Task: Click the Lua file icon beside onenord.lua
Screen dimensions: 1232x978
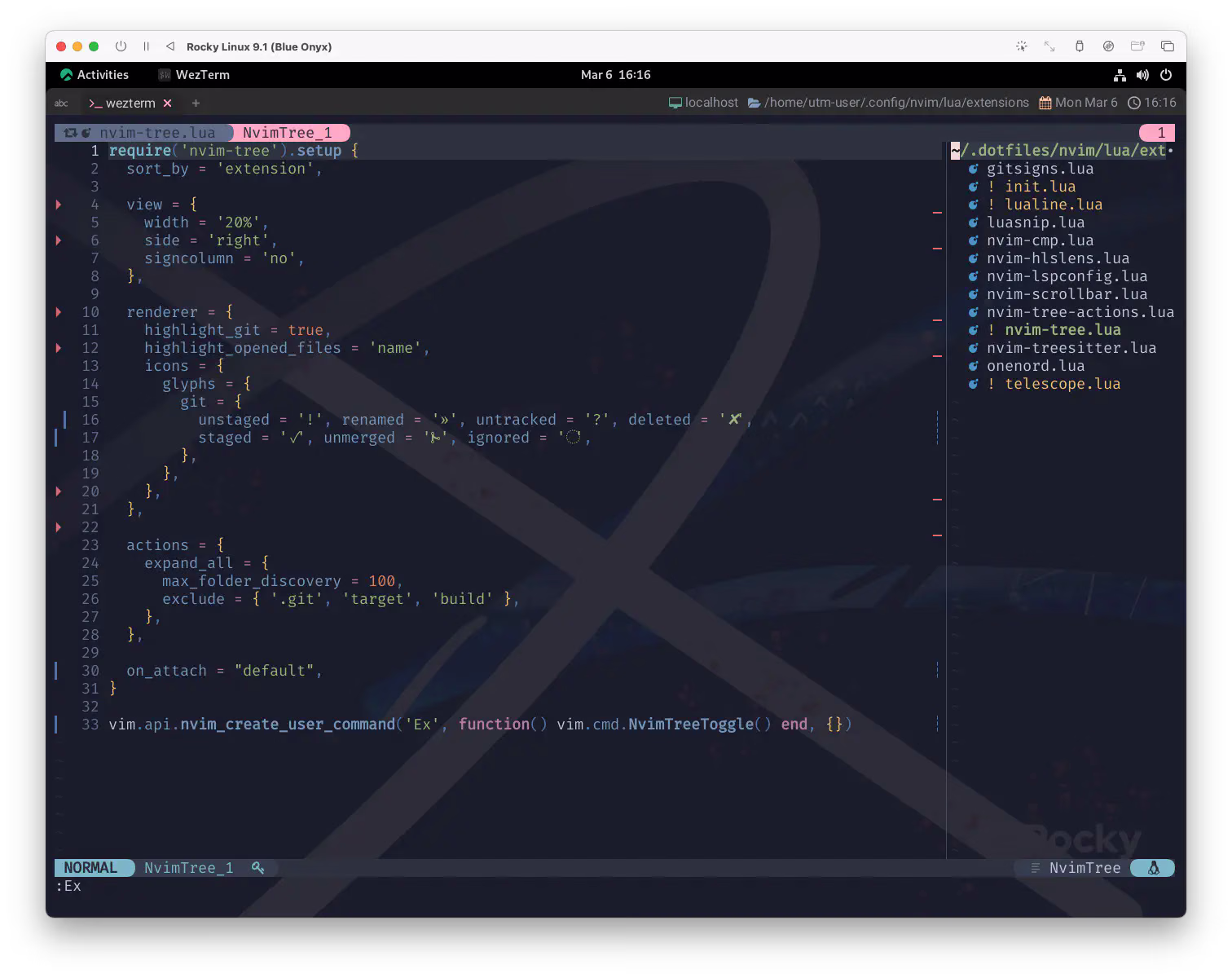Action: 973,366
